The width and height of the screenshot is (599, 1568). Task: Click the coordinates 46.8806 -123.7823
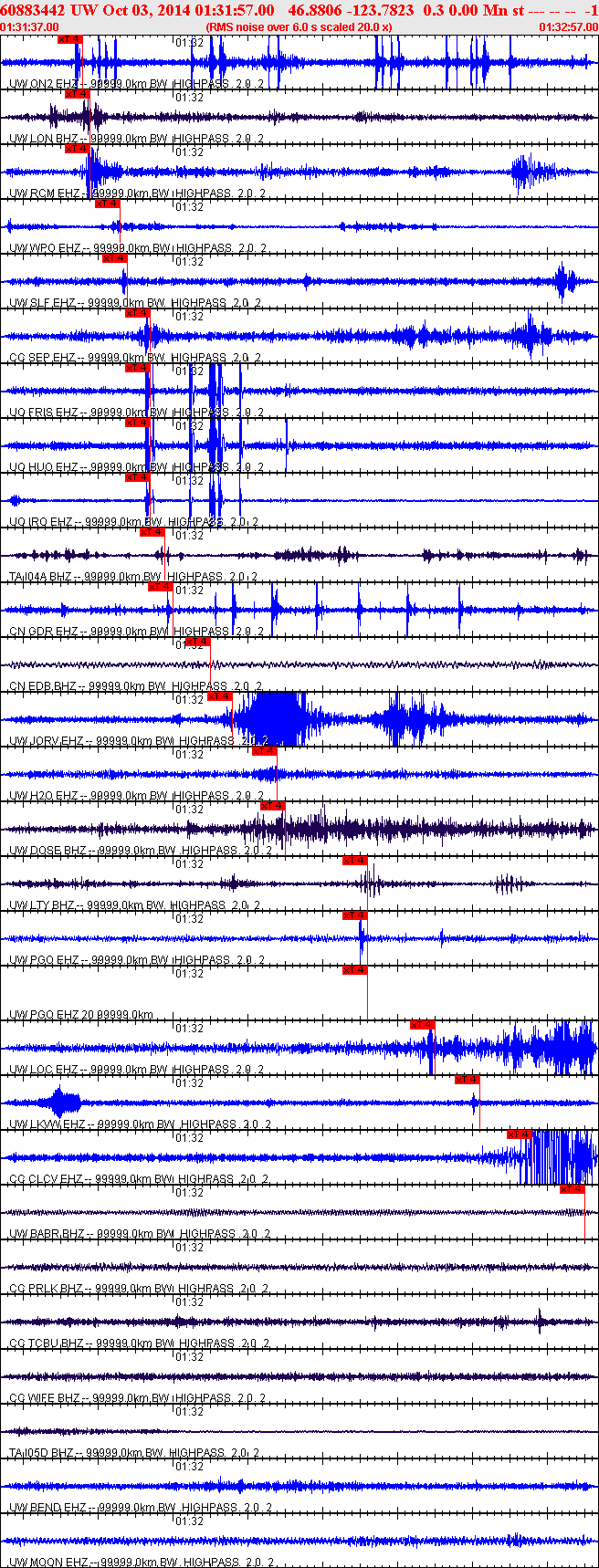(351, 10)
